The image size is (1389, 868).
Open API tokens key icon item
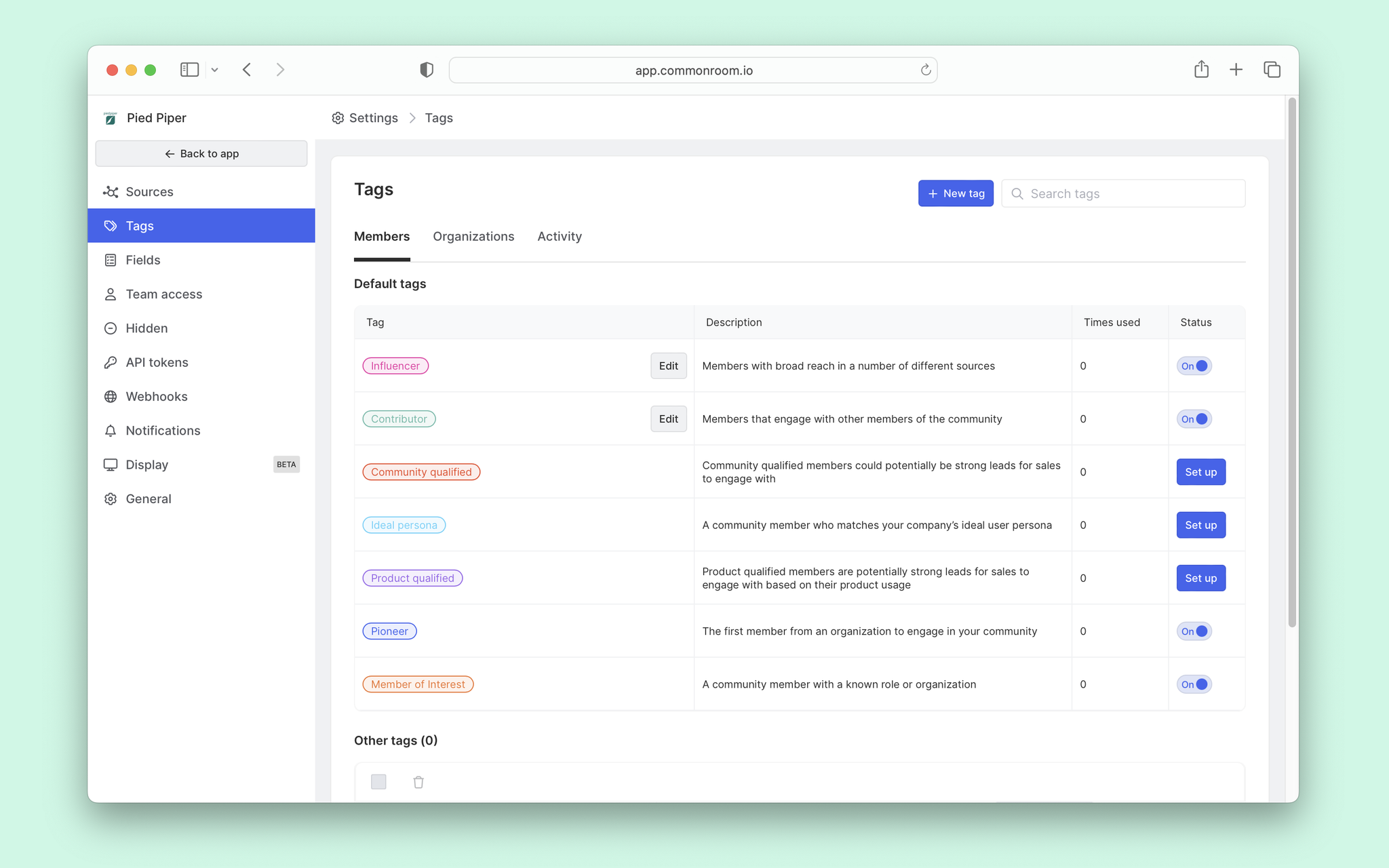111,363
